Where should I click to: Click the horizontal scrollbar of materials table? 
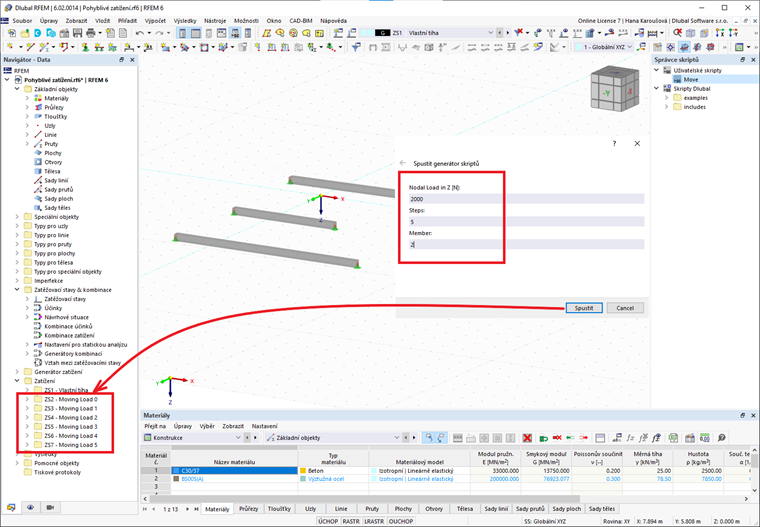pyautogui.click(x=364, y=498)
